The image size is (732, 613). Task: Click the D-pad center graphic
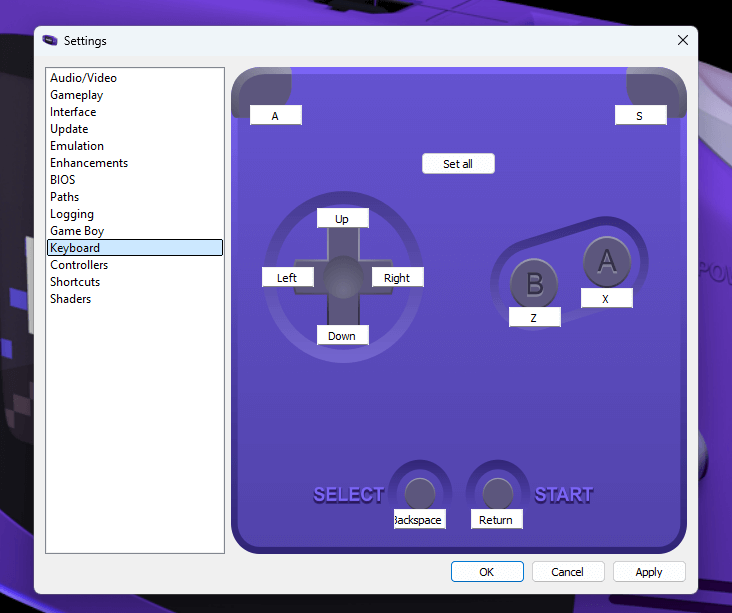343,277
